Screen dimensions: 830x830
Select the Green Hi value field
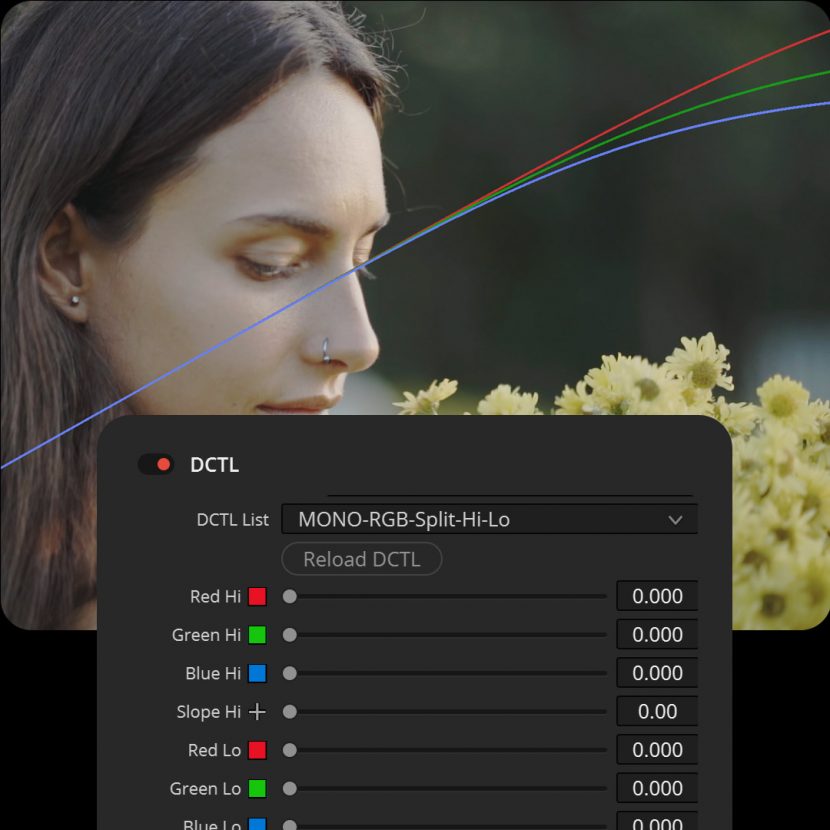tap(657, 635)
